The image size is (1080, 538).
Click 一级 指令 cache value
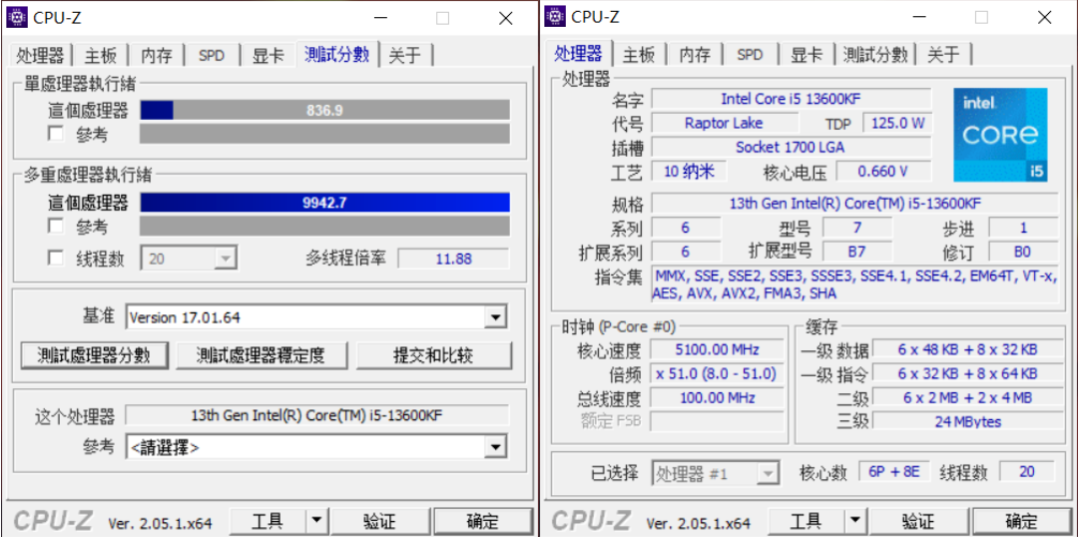coord(968,373)
